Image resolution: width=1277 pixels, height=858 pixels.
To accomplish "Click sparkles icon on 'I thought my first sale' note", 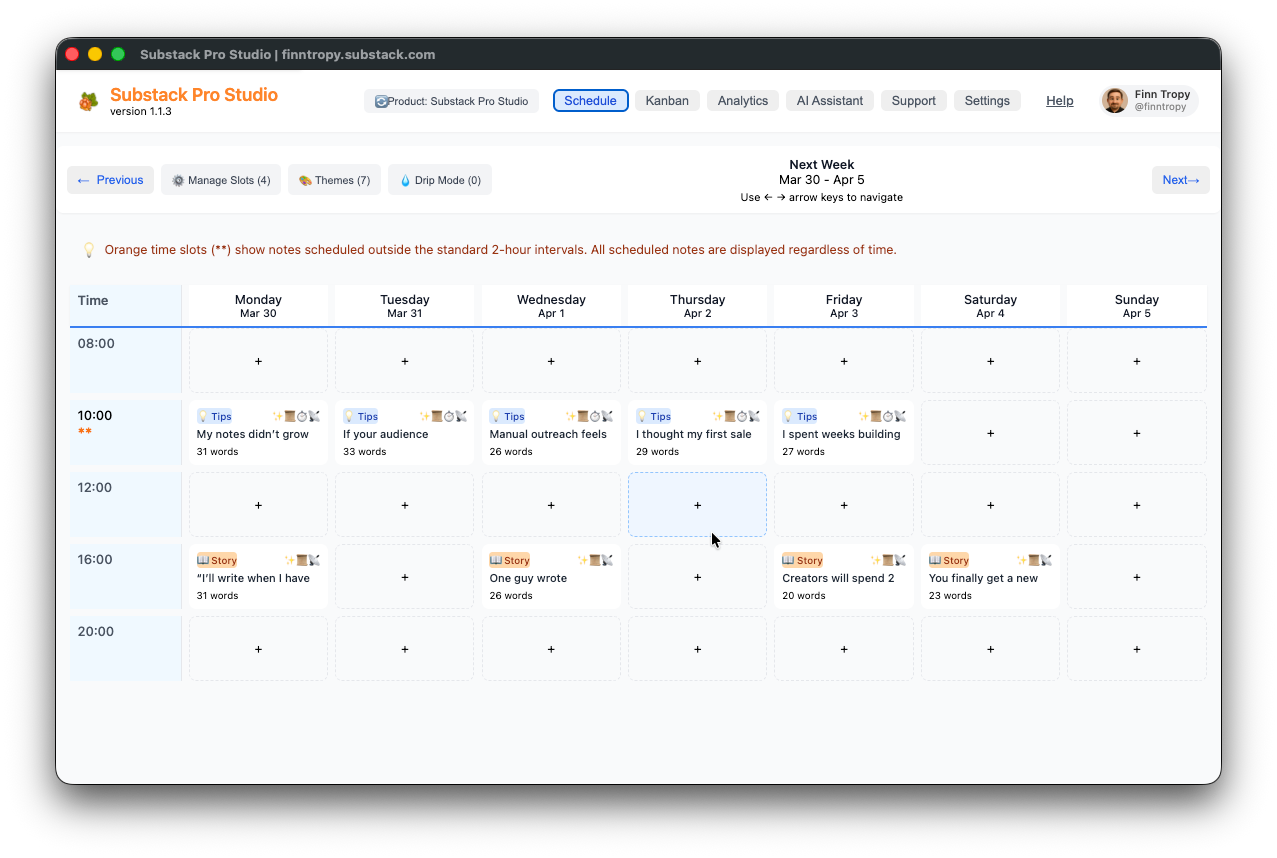I will (718, 416).
